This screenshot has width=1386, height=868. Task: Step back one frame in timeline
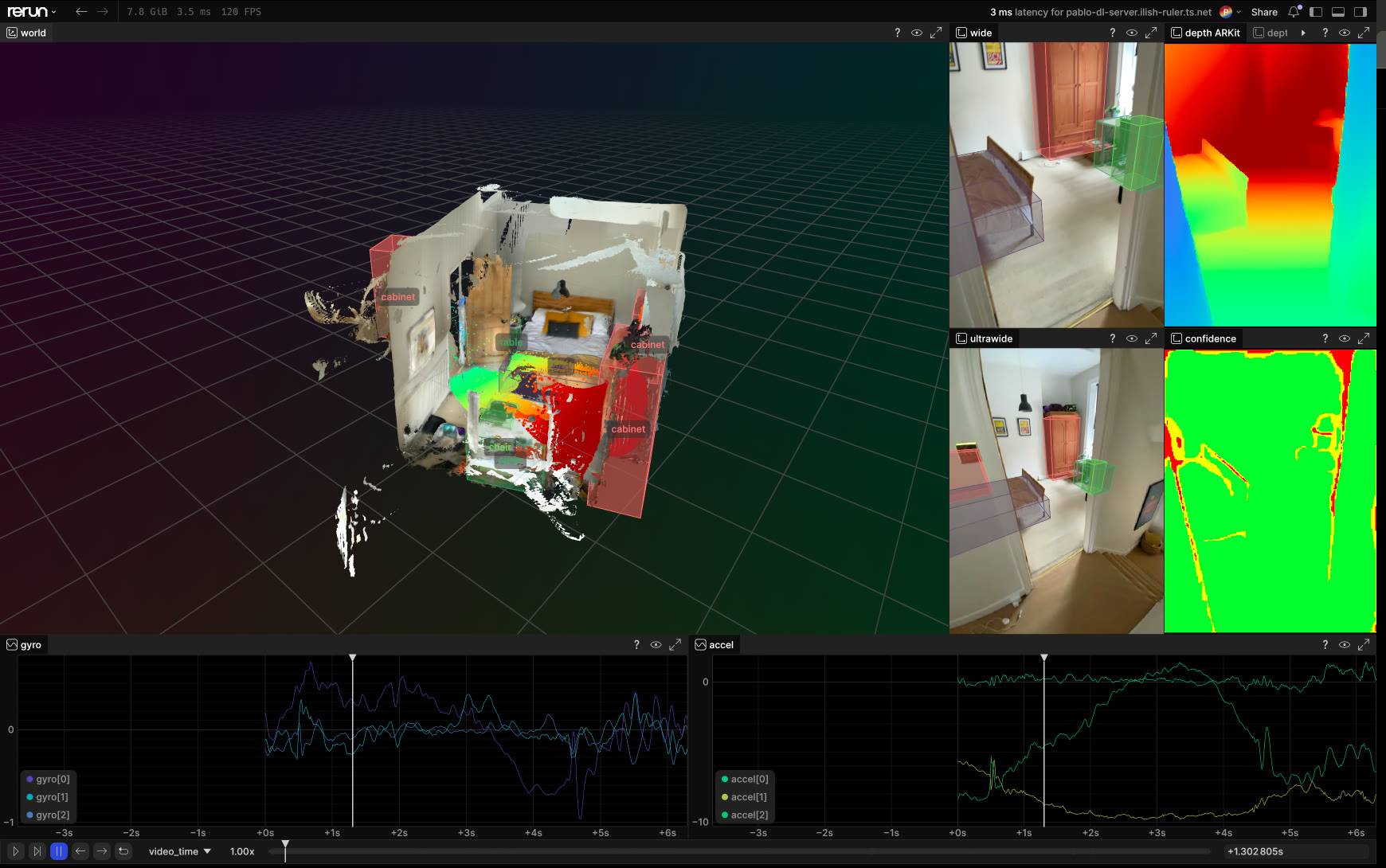80,851
